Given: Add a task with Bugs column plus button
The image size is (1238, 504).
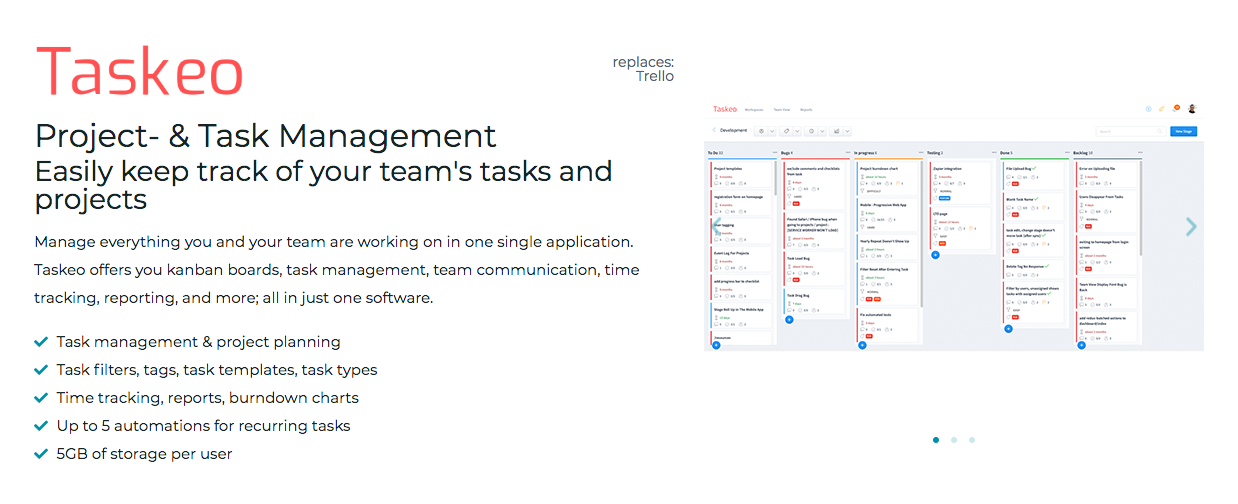Looking at the screenshot, I should point(789,319).
